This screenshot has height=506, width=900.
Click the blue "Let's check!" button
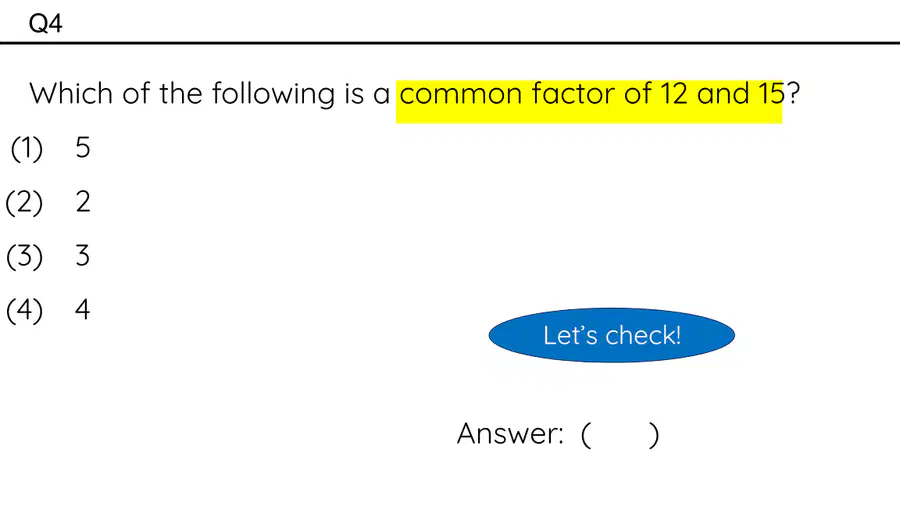[x=611, y=335]
